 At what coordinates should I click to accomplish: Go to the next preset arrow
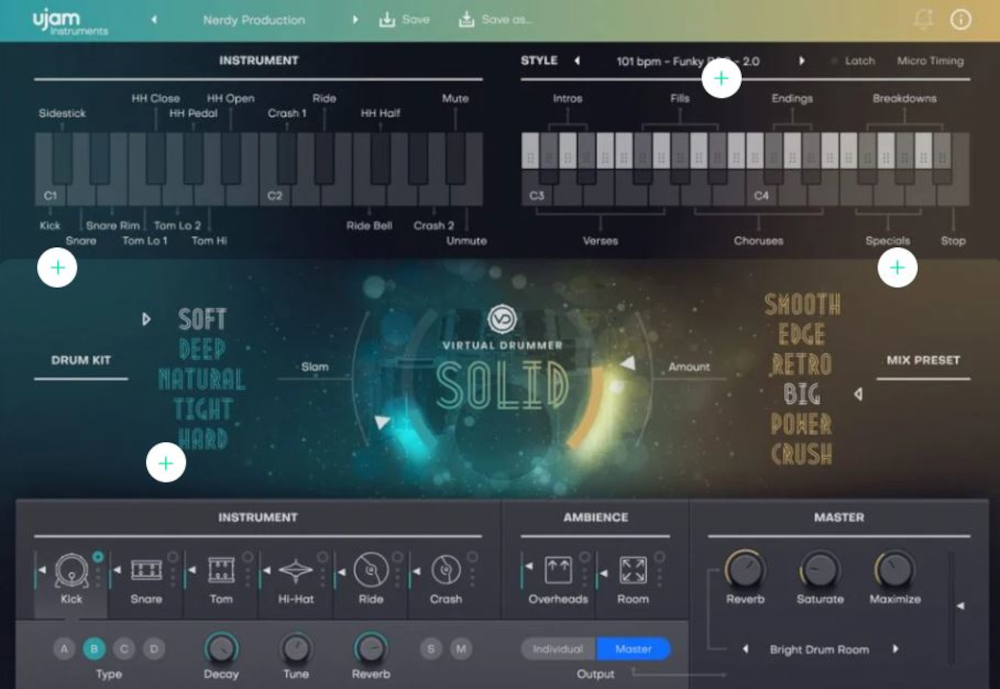pyautogui.click(x=355, y=20)
